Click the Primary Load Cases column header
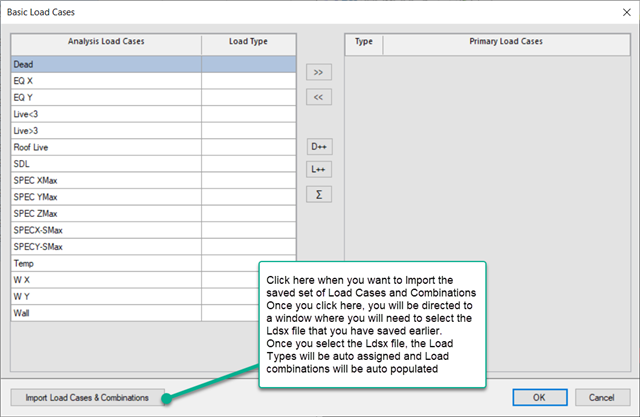Screen dimensions: 640x417 tap(506, 44)
